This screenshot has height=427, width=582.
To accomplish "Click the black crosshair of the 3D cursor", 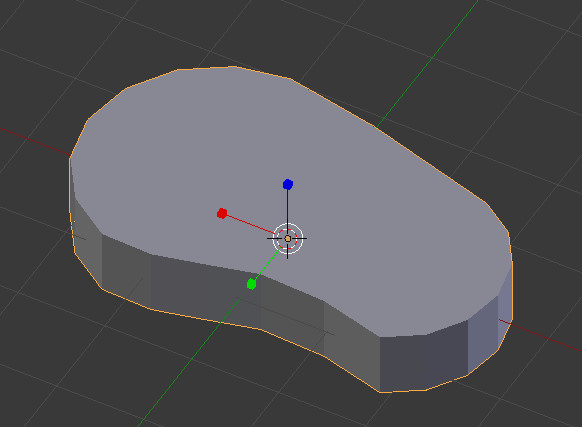I will coord(288,239).
